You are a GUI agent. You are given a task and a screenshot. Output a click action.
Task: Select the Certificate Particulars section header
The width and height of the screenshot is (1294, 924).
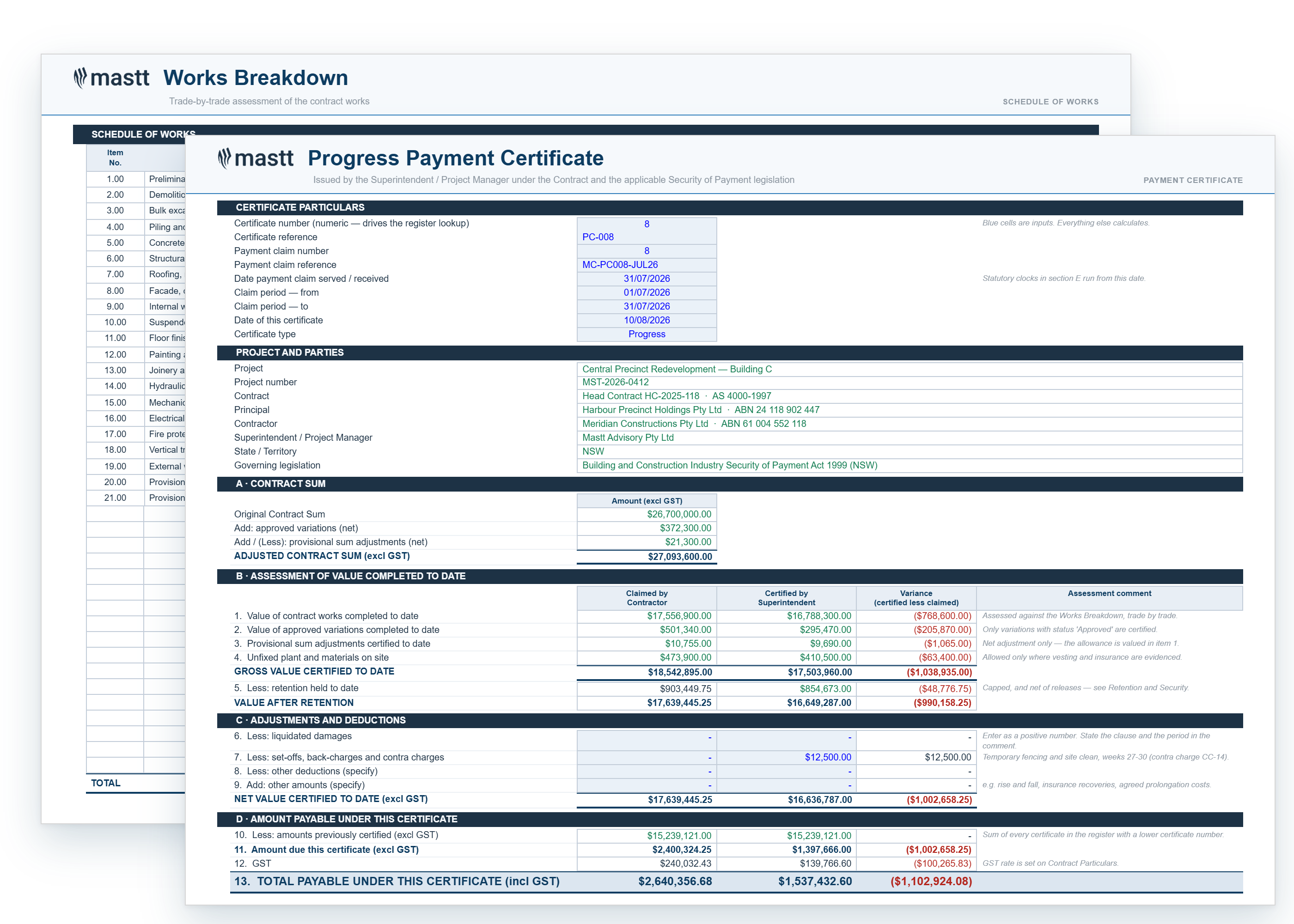[x=730, y=208]
